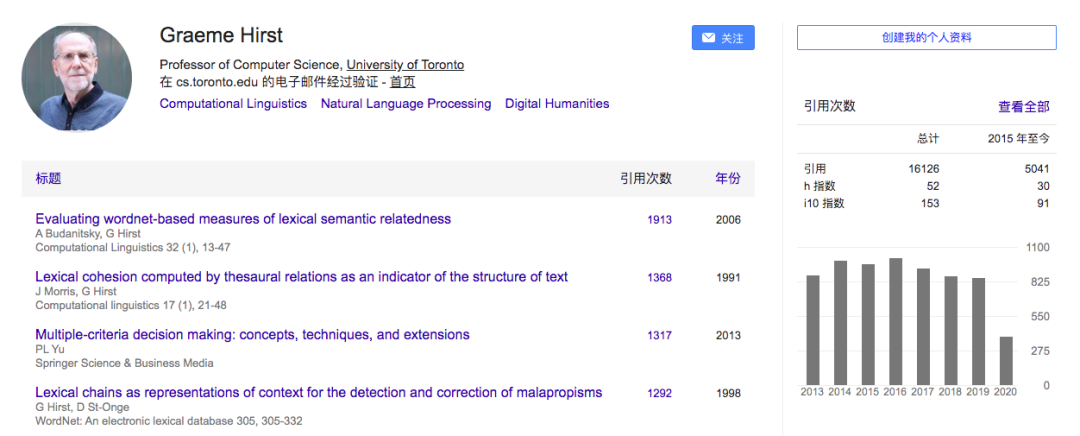1080x436 pixels.
Task: Open Lexical chains malapropisms paper
Action: [318, 393]
